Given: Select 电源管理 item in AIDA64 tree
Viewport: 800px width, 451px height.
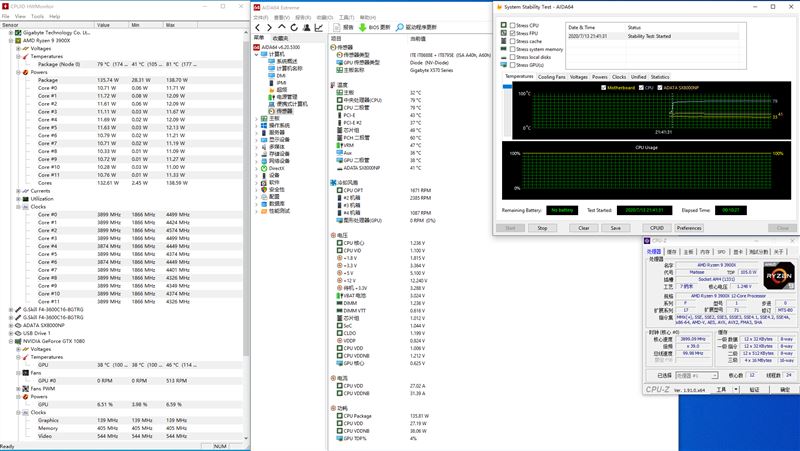Looking at the screenshot, I should (x=282, y=97).
